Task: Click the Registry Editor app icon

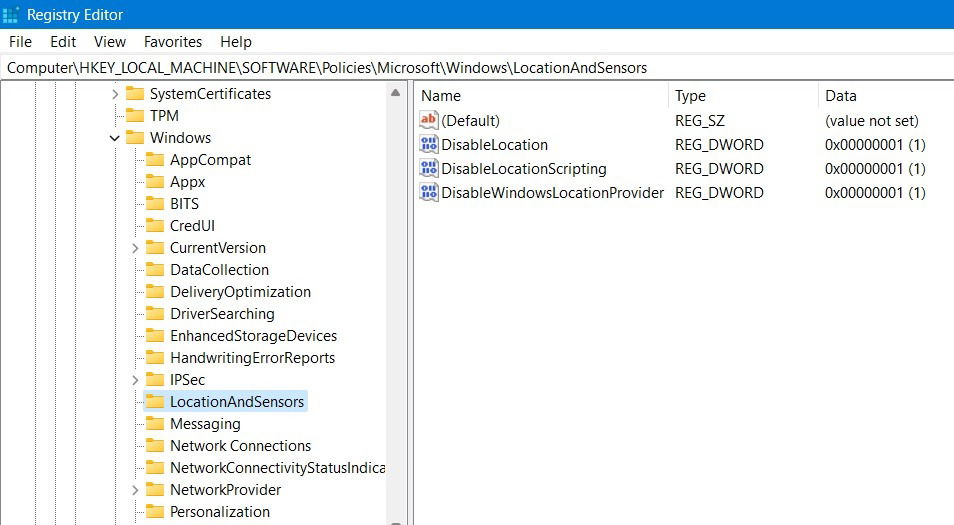Action: click(10, 15)
